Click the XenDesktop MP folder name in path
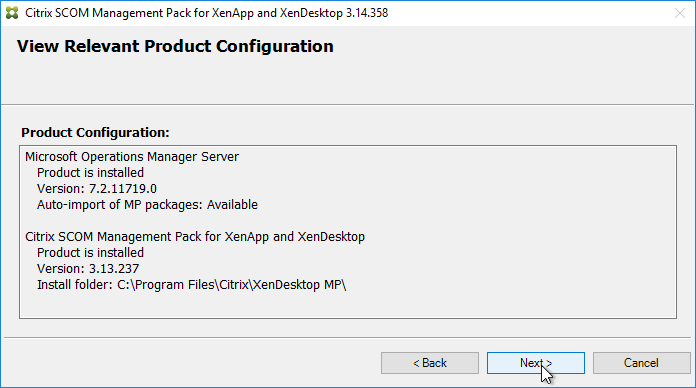This screenshot has height=388, width=696. pos(297,285)
